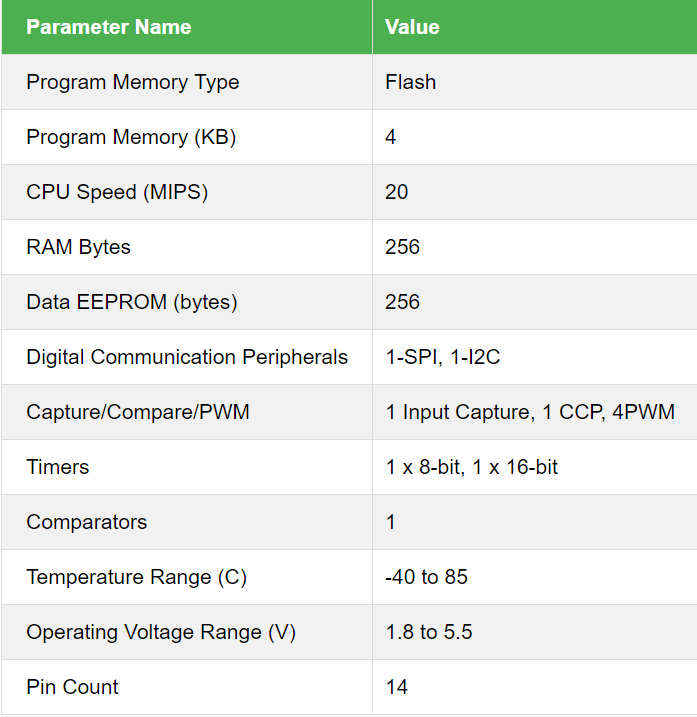Viewport: 697px width, 717px height.
Task: Select the 'Data EEPROM (bytes)' label
Action: (x=132, y=302)
